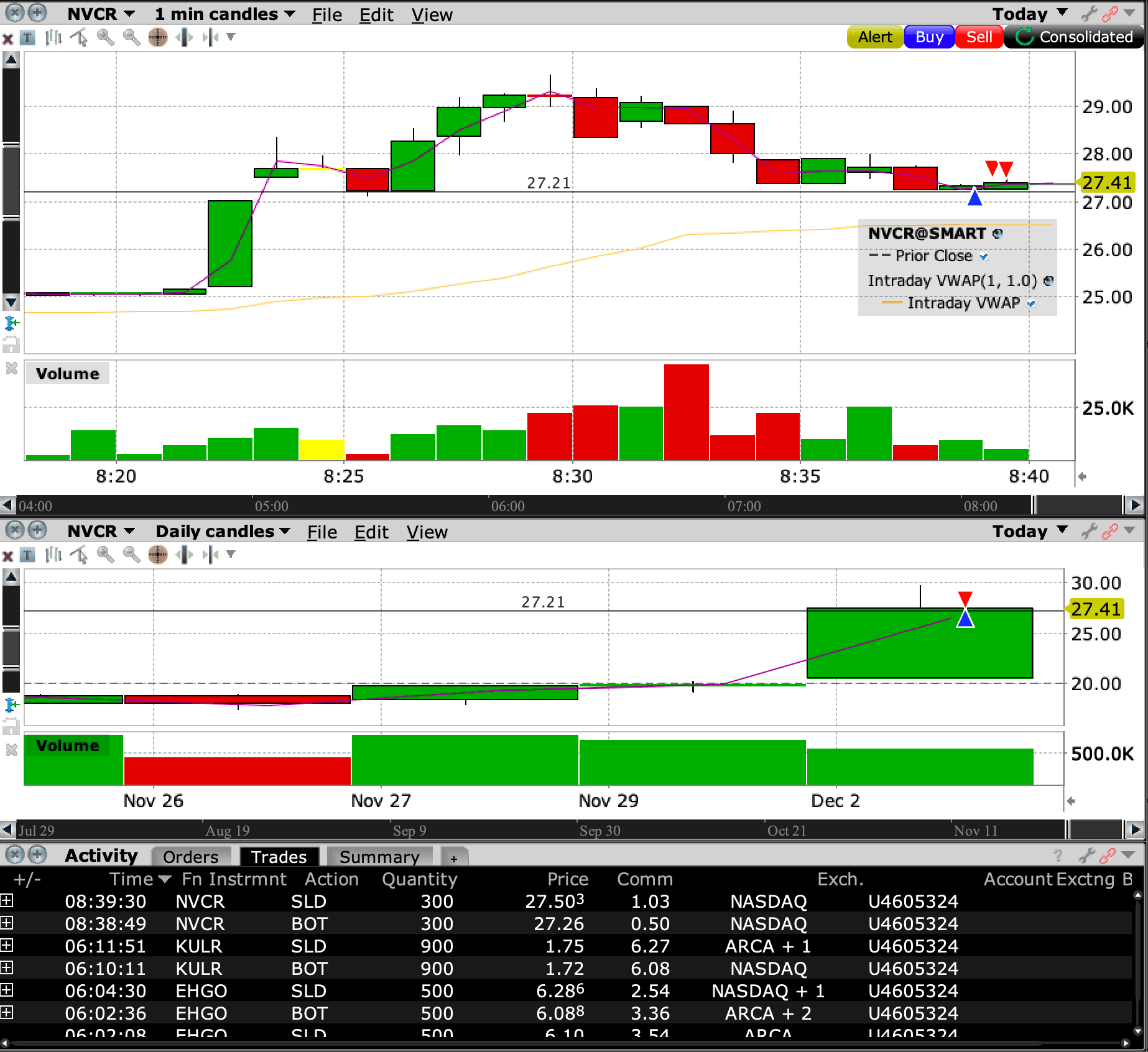Zoom out on the 1 min candles chart
Viewport: 1148px width, 1052px height.
(131, 38)
